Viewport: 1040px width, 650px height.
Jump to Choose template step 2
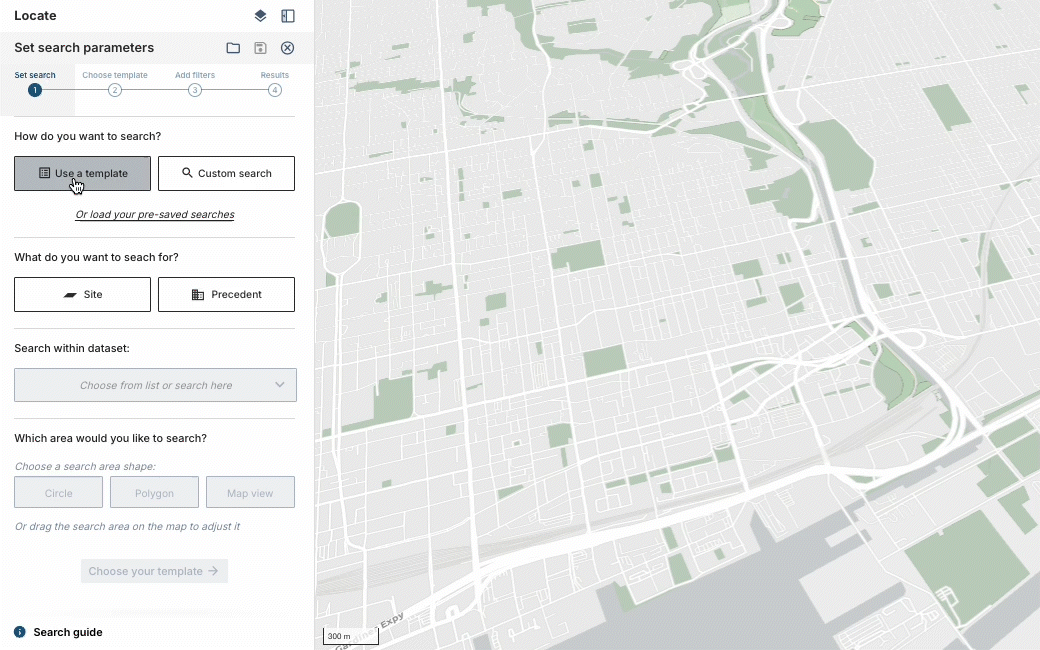[115, 90]
